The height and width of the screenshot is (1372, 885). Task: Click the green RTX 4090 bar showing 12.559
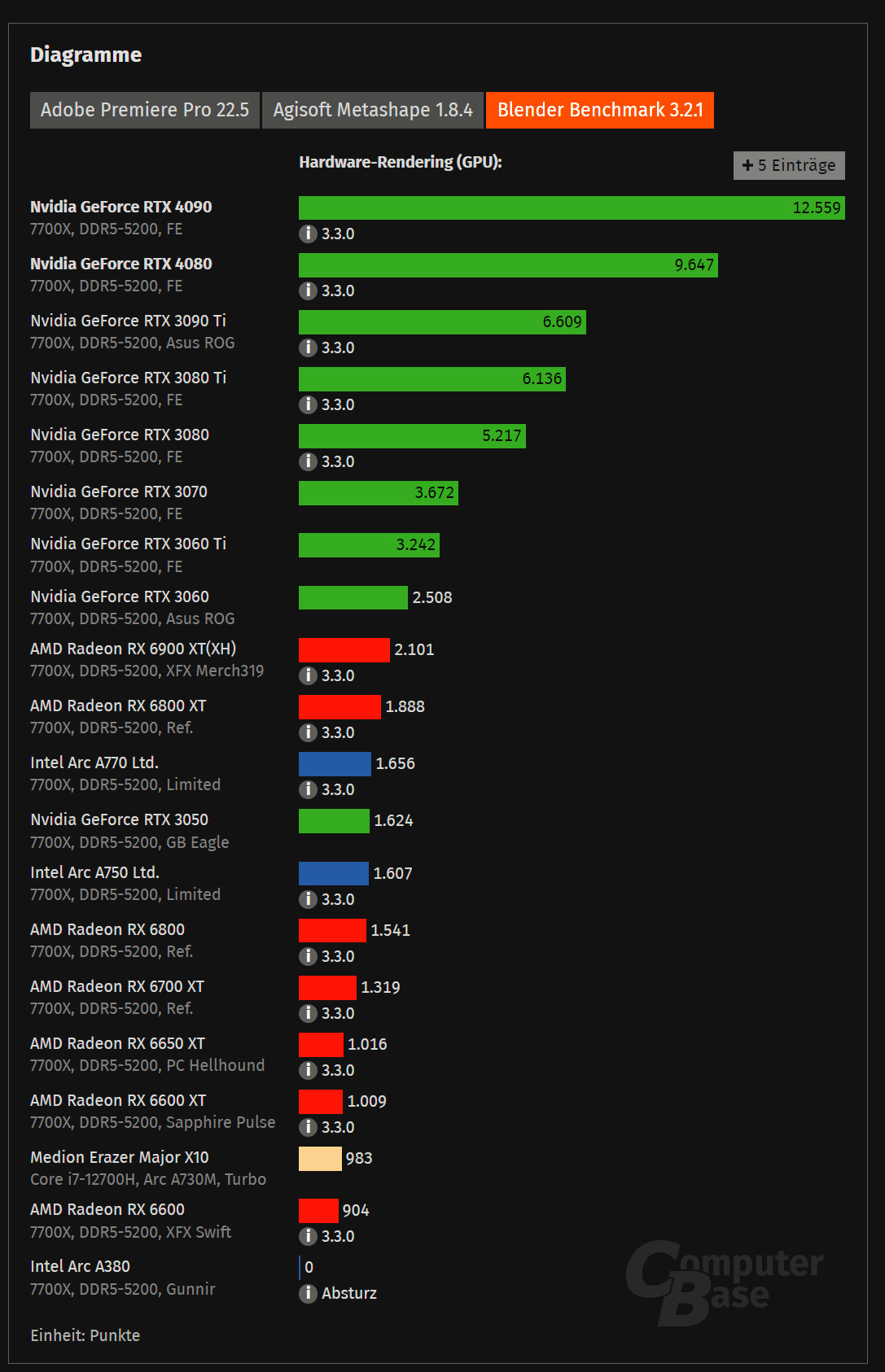(572, 208)
